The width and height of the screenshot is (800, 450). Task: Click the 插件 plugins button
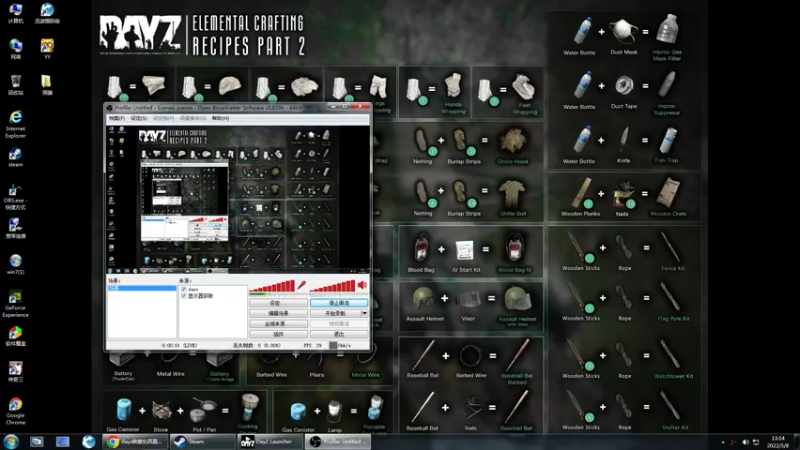coord(278,334)
